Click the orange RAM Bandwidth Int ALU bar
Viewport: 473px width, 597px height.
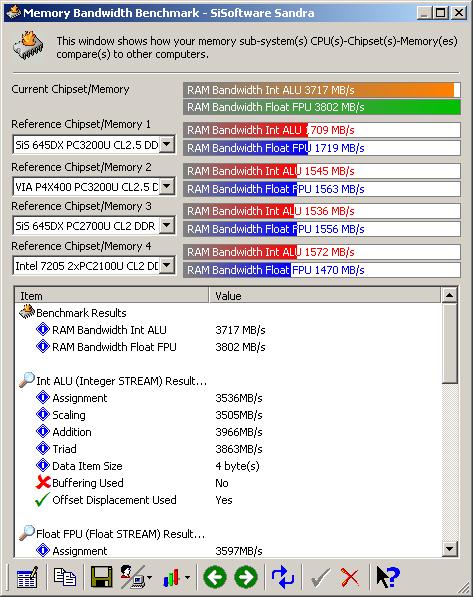(322, 90)
